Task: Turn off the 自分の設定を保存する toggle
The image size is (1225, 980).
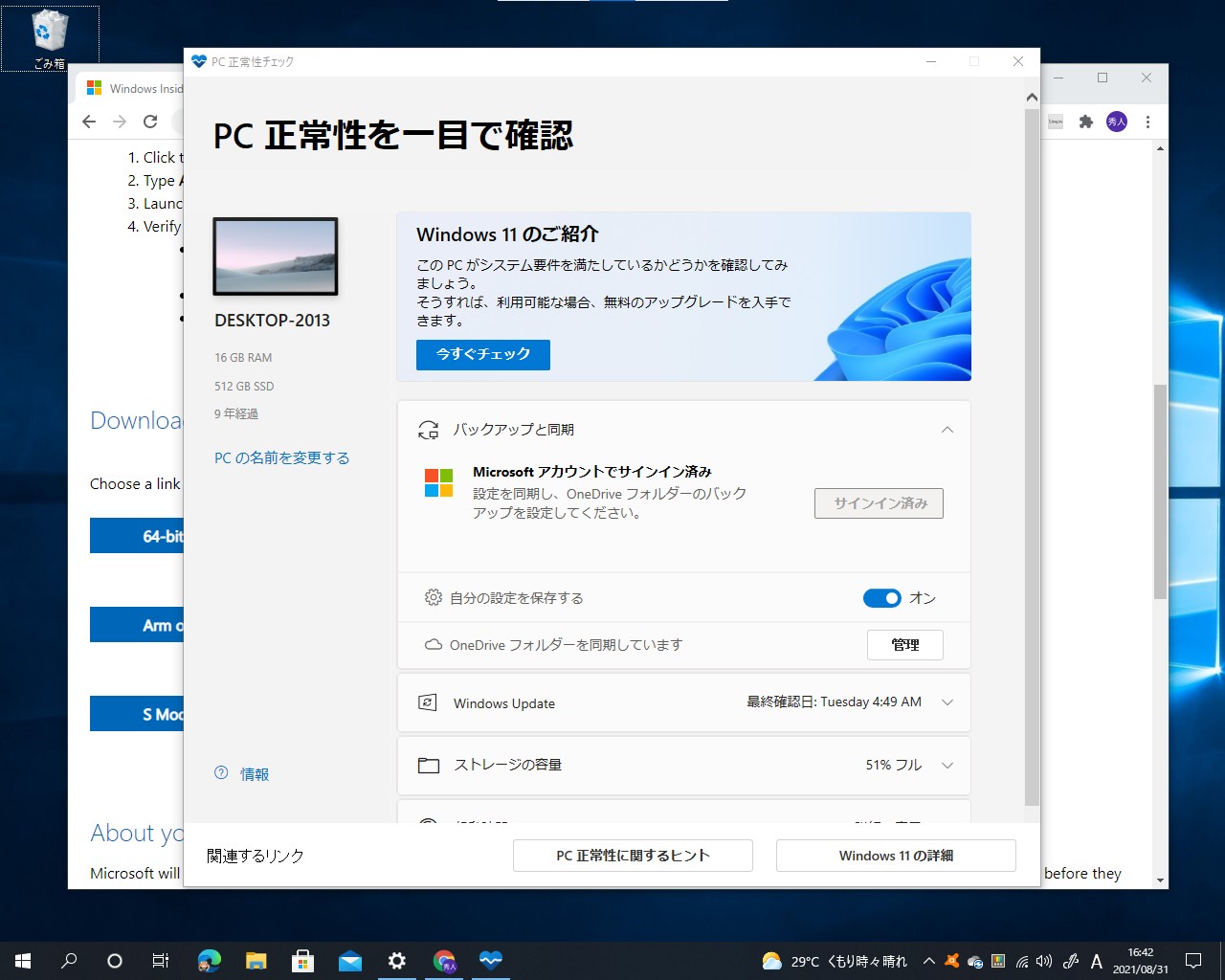Action: click(x=881, y=597)
